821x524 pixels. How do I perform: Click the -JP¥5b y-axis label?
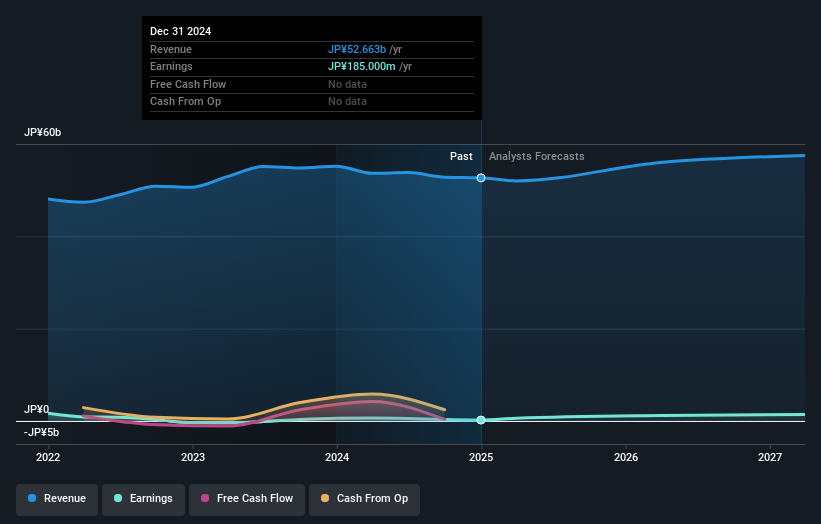(x=41, y=432)
